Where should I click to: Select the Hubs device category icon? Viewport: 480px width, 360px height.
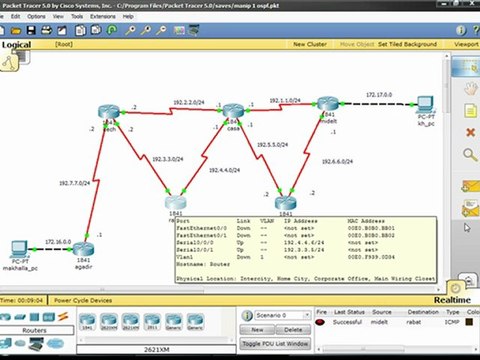(x=34, y=316)
